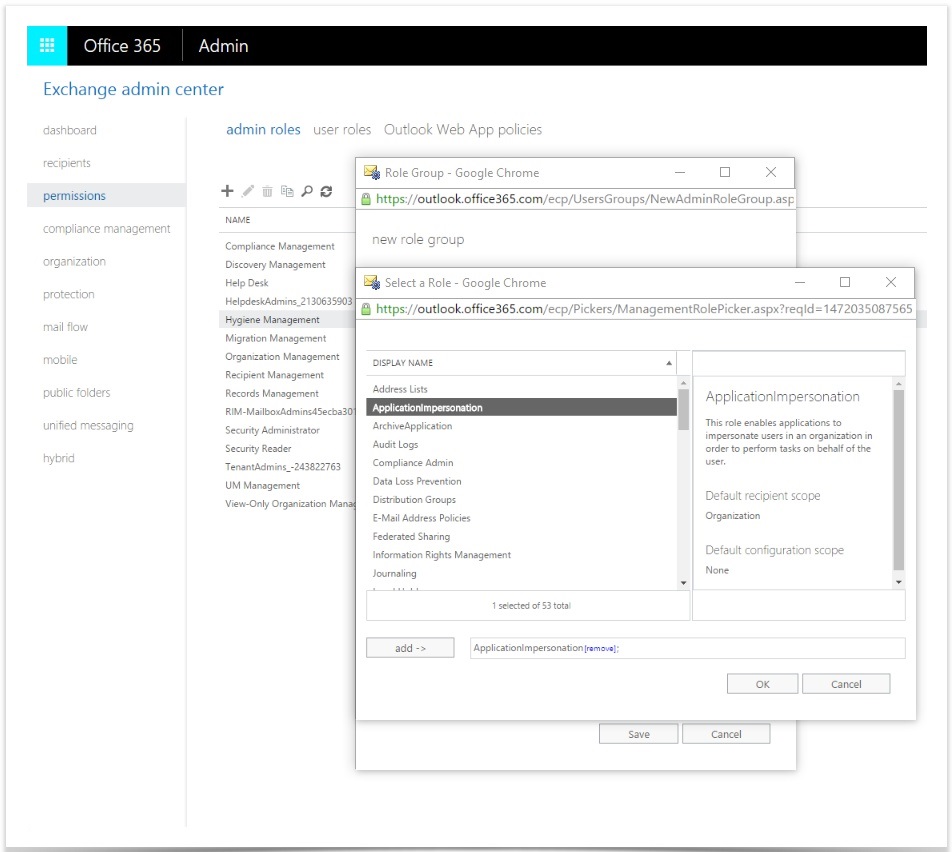The width and height of the screenshot is (952, 852).
Task: Open dashboard in left navigation
Action: 70,130
